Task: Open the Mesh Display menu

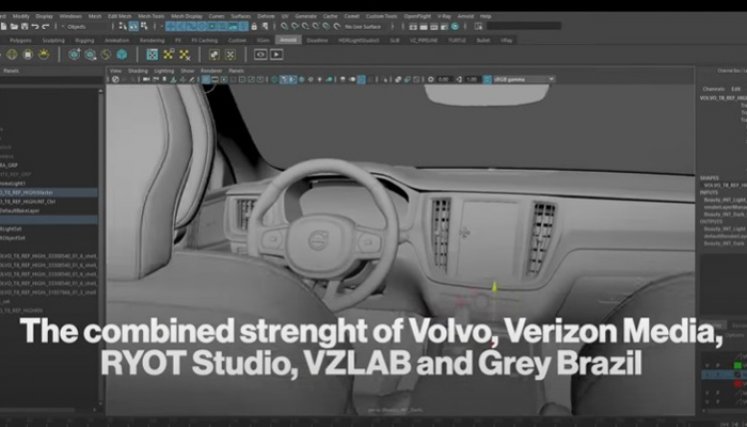Action: click(x=187, y=16)
